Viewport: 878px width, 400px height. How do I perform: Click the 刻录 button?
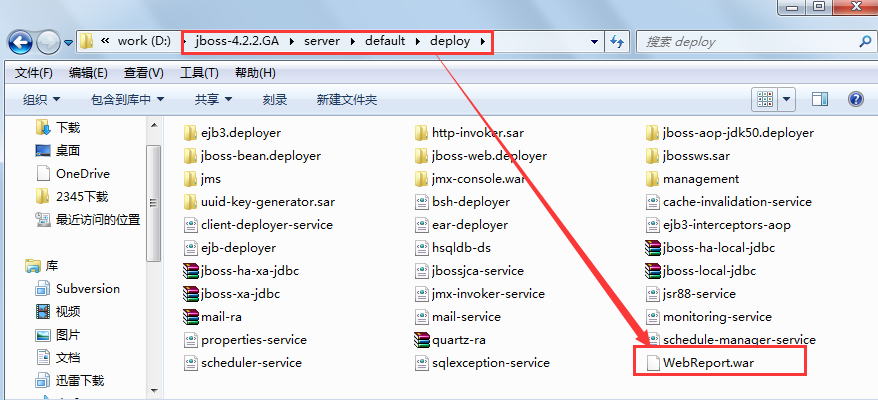click(275, 100)
